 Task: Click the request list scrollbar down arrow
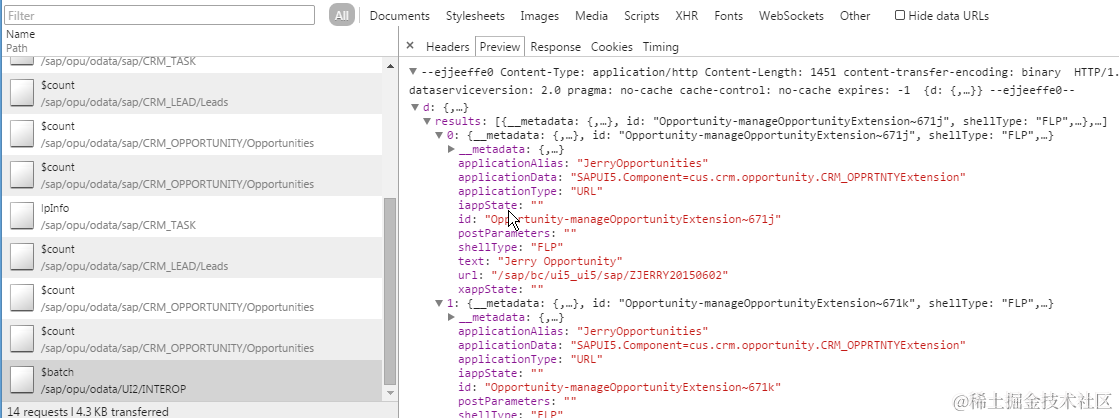click(390, 393)
